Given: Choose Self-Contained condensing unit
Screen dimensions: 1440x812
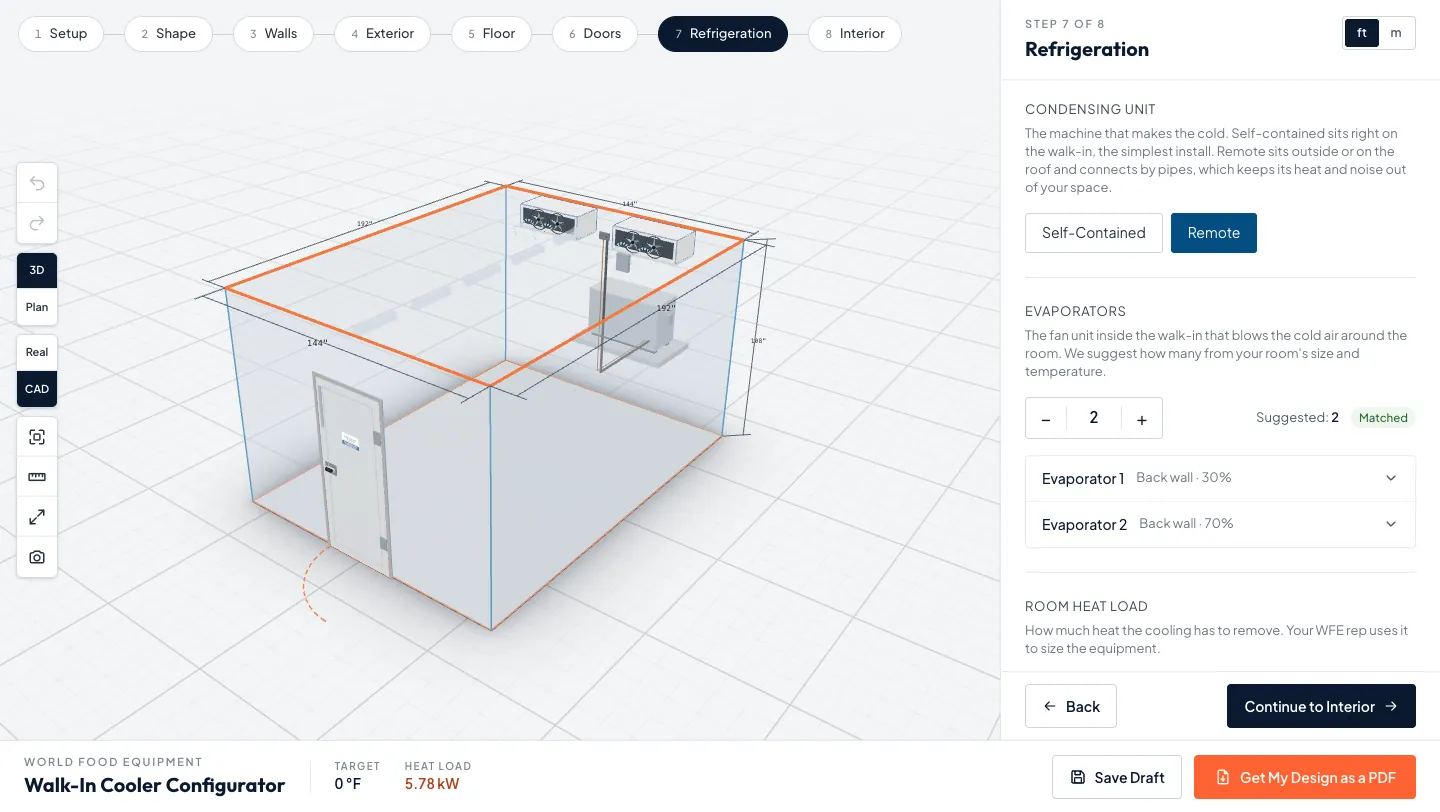Looking at the screenshot, I should click(x=1094, y=233).
